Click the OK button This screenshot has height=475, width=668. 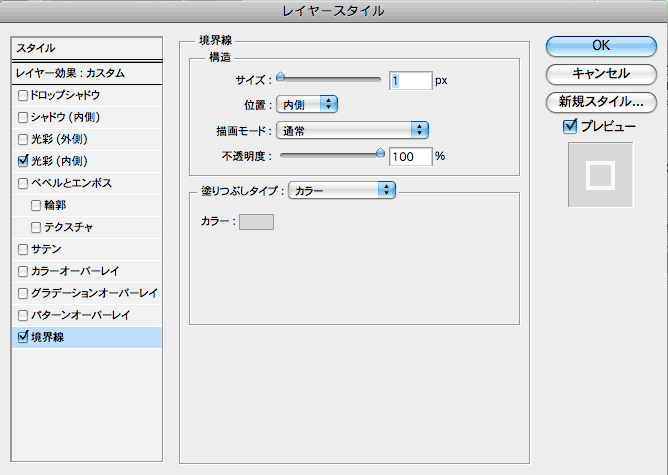coord(601,46)
